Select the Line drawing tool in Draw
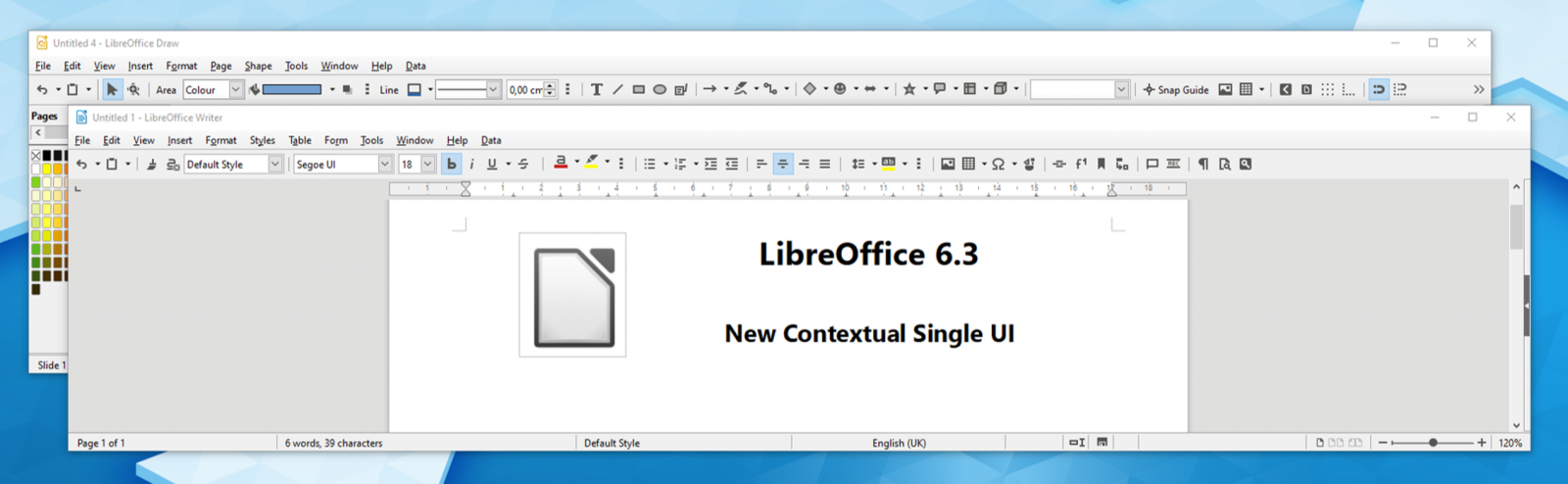1568x484 pixels. tap(617, 89)
